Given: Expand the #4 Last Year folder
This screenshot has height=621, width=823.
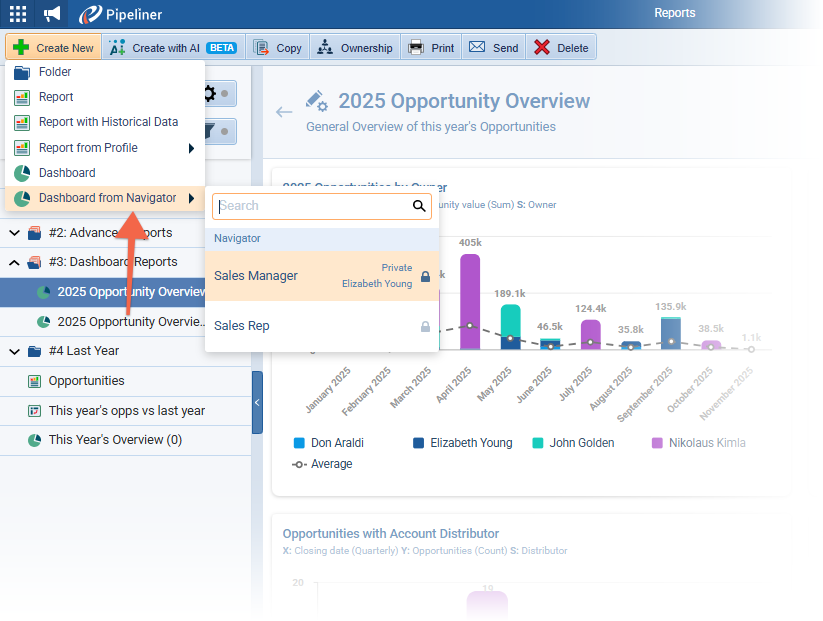Looking at the screenshot, I should click(15, 351).
